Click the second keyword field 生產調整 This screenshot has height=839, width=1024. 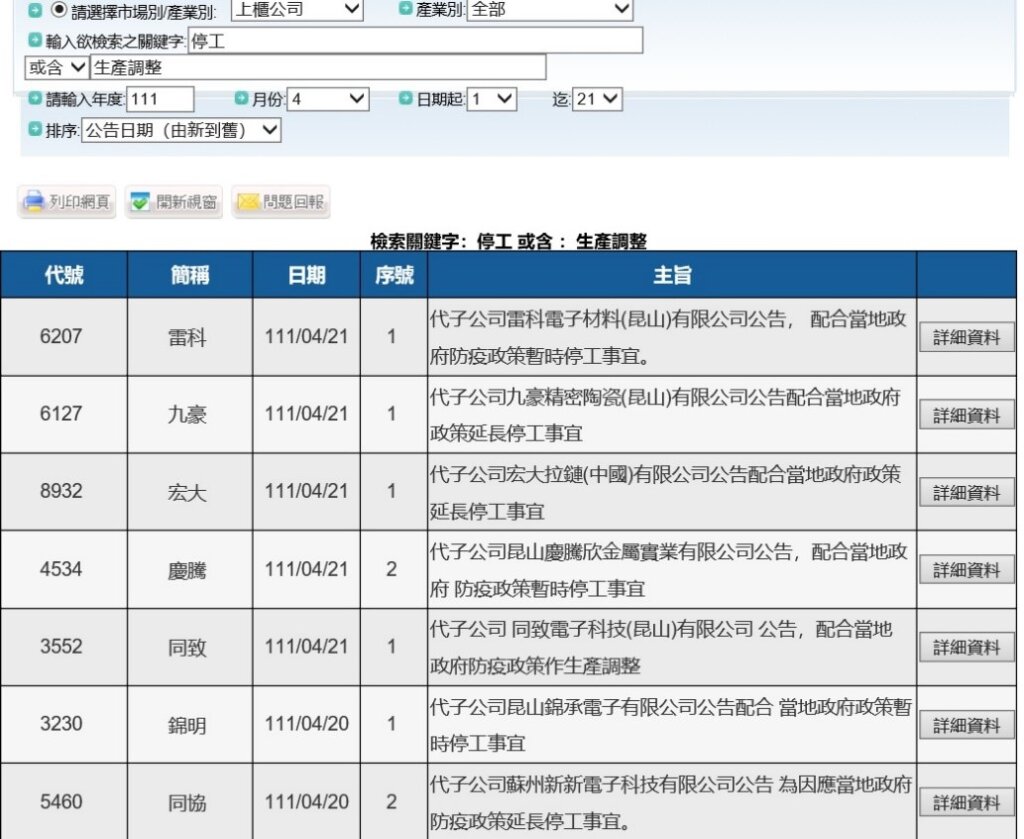318,67
